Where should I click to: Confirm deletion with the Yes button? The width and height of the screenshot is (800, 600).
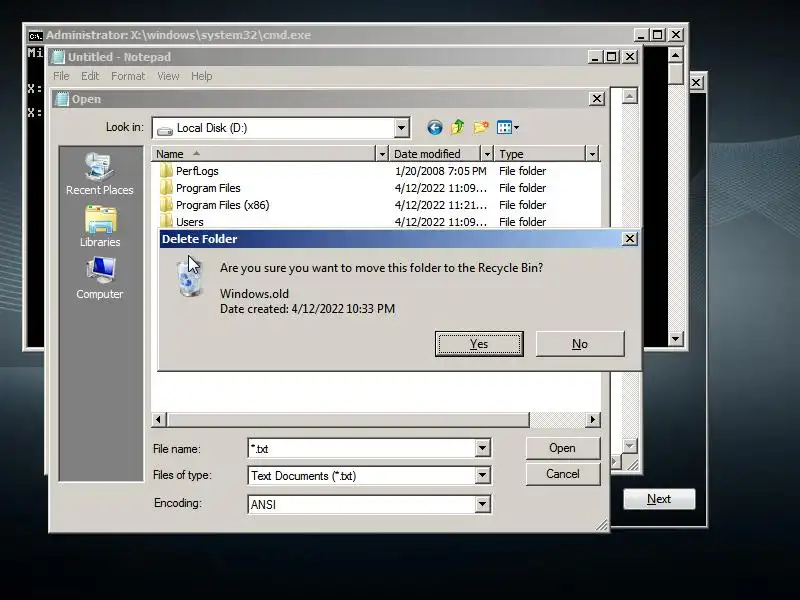[x=479, y=344]
